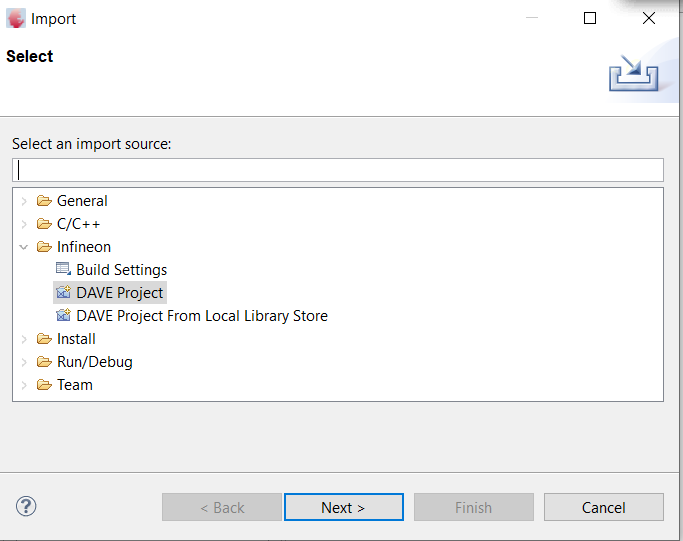Click the Build Settings icon

[x=63, y=269]
